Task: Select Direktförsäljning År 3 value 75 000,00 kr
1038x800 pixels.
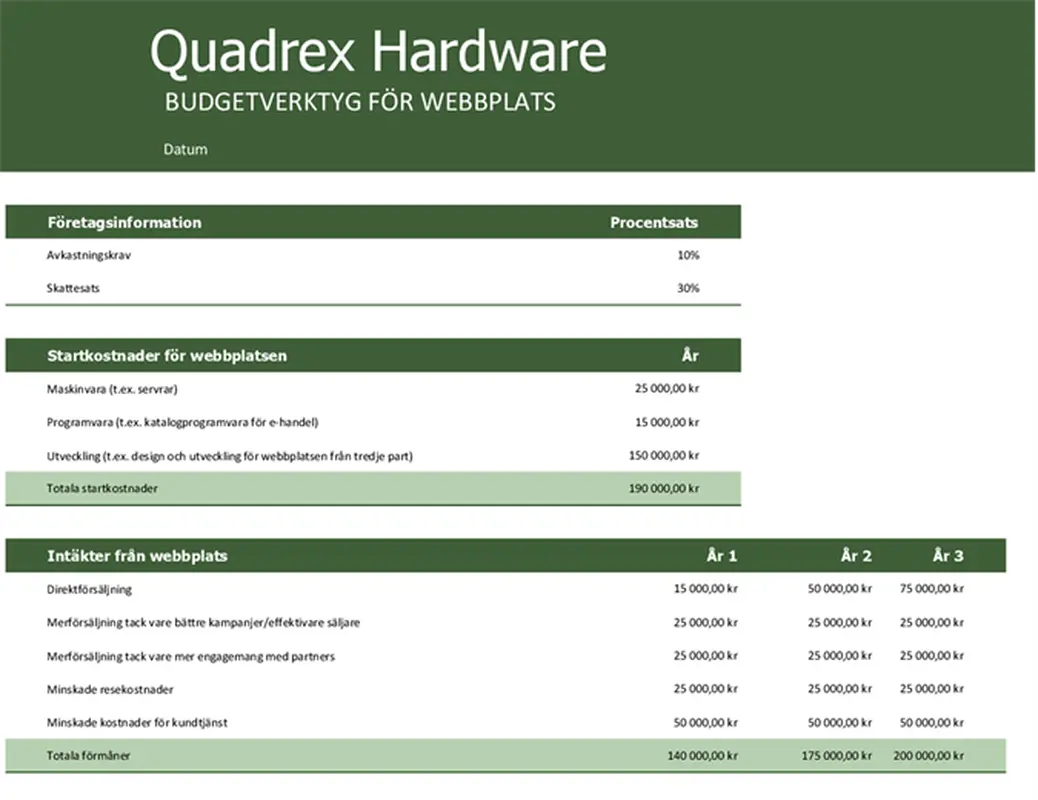Action: (x=931, y=589)
